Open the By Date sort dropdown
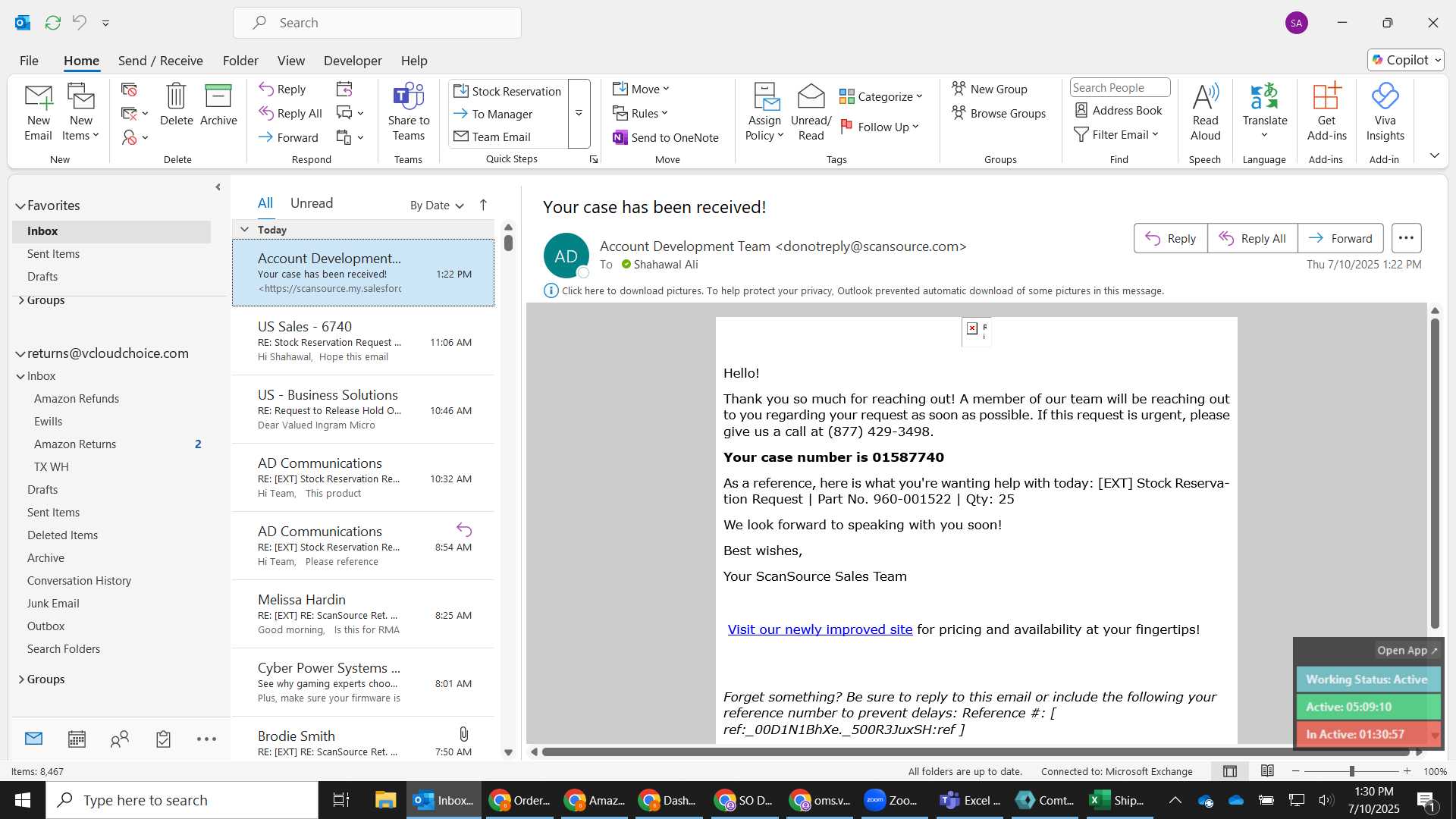Screen dimensions: 1456x819 pos(437,206)
